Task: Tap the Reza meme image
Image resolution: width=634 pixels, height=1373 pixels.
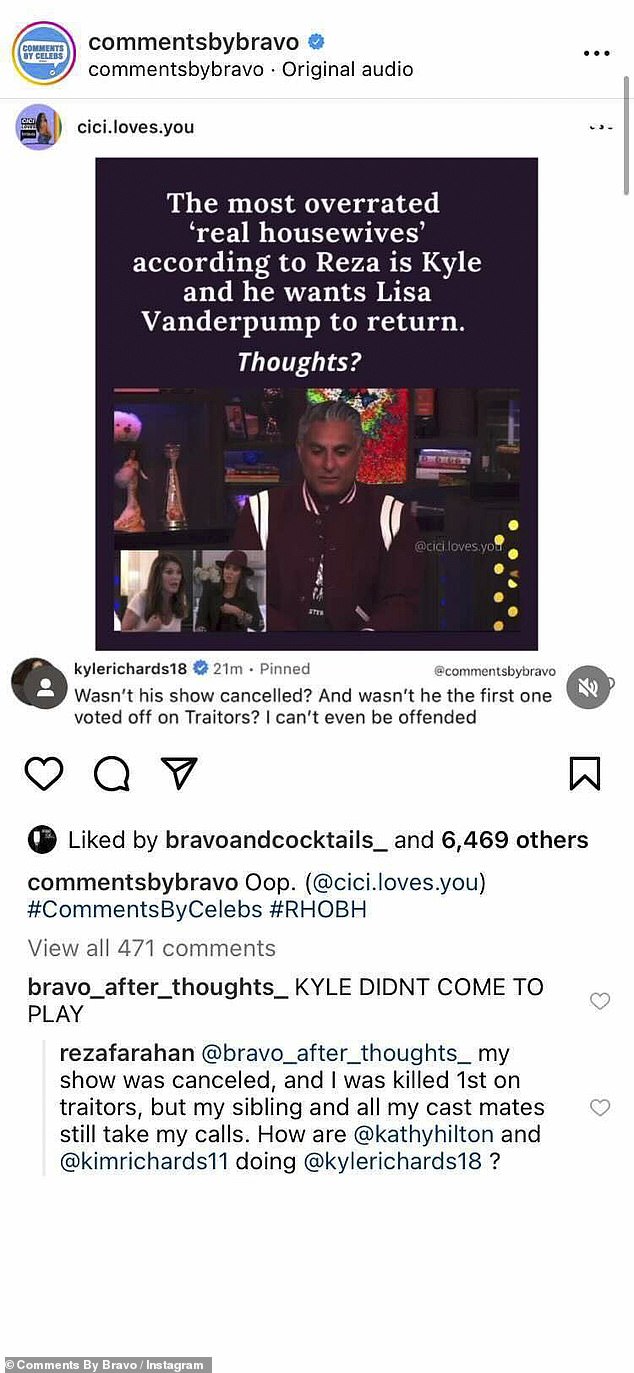Action: 316,404
